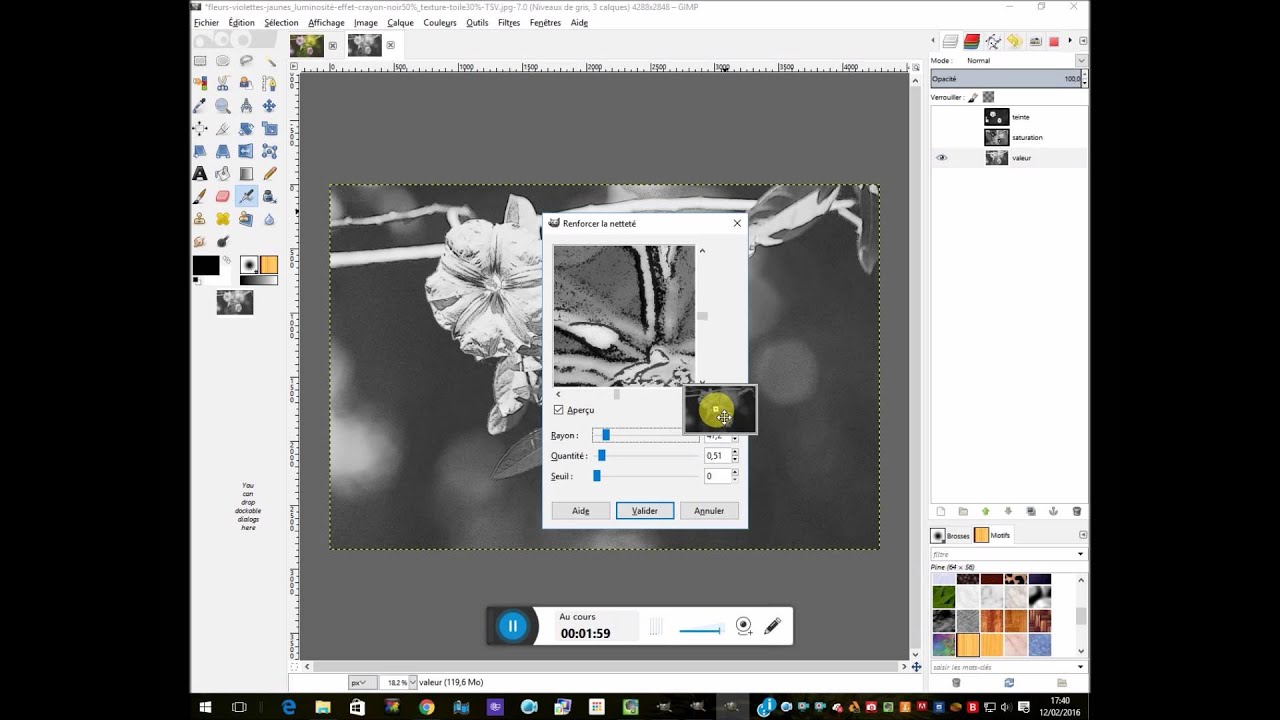This screenshot has height=720, width=1280.
Task: Open the Filtres menu
Action: [x=509, y=22]
